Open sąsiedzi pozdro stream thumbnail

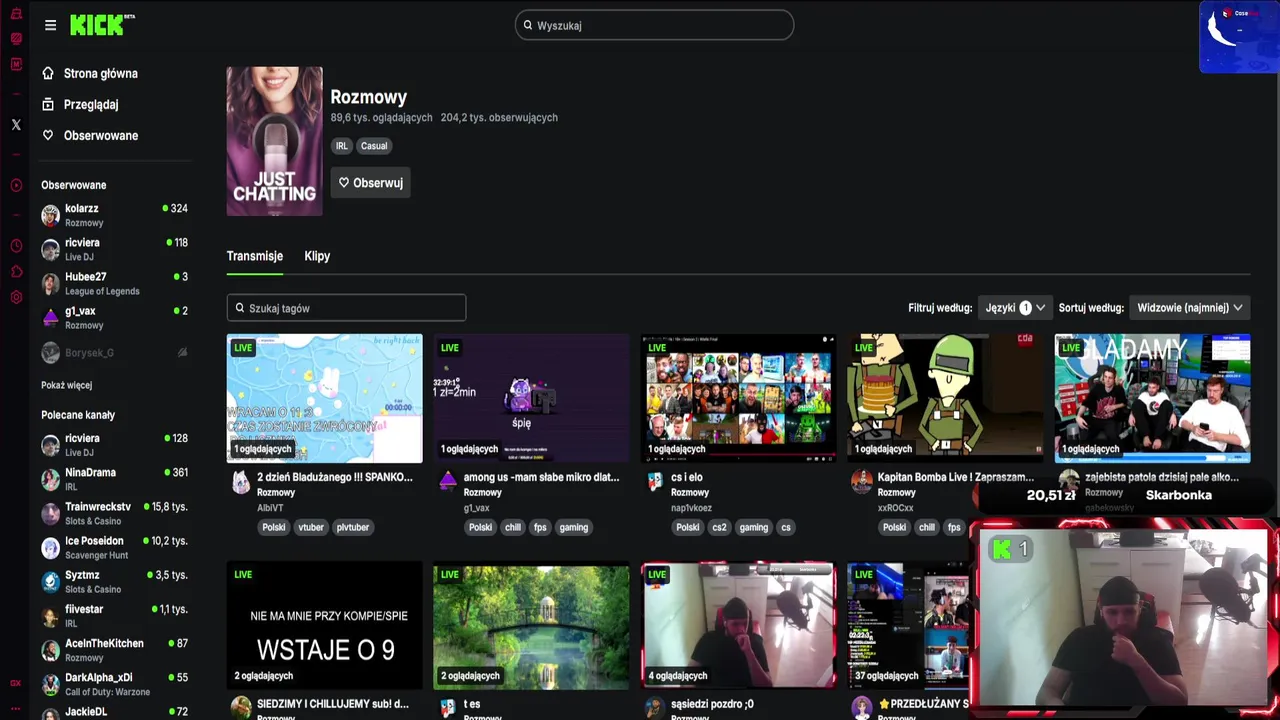[738, 625]
